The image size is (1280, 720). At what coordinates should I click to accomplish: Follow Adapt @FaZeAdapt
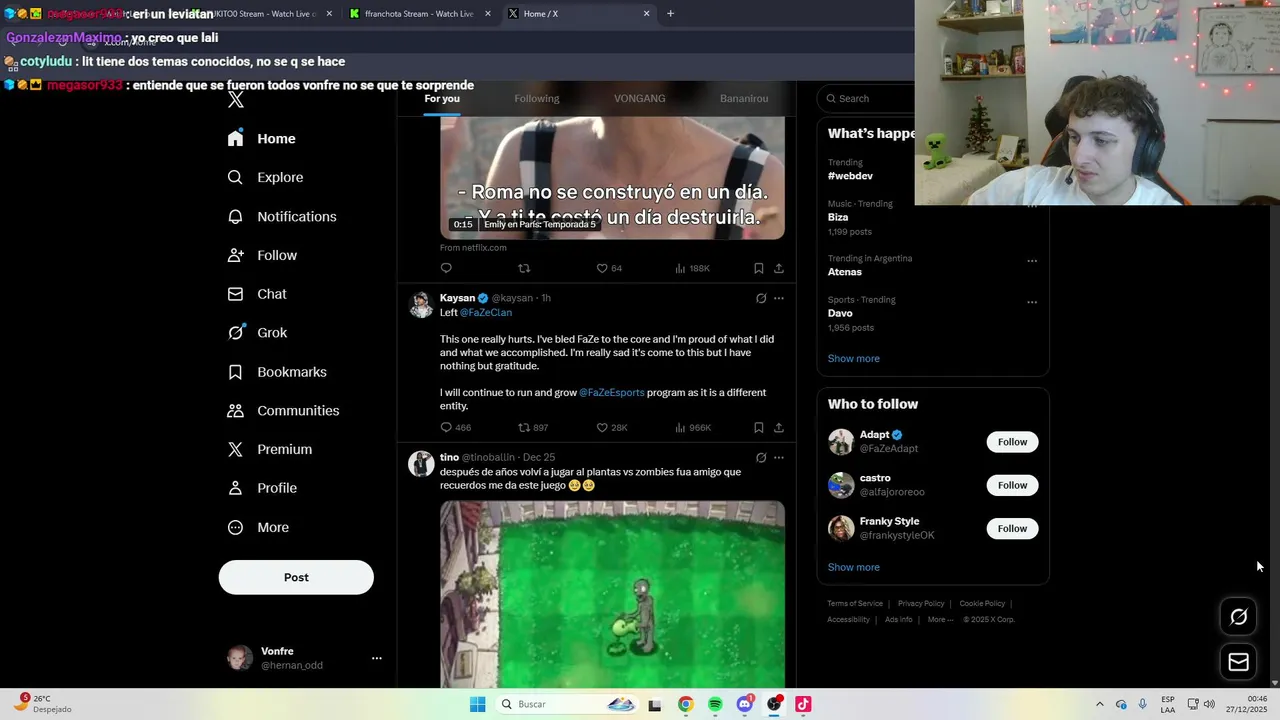[1012, 442]
